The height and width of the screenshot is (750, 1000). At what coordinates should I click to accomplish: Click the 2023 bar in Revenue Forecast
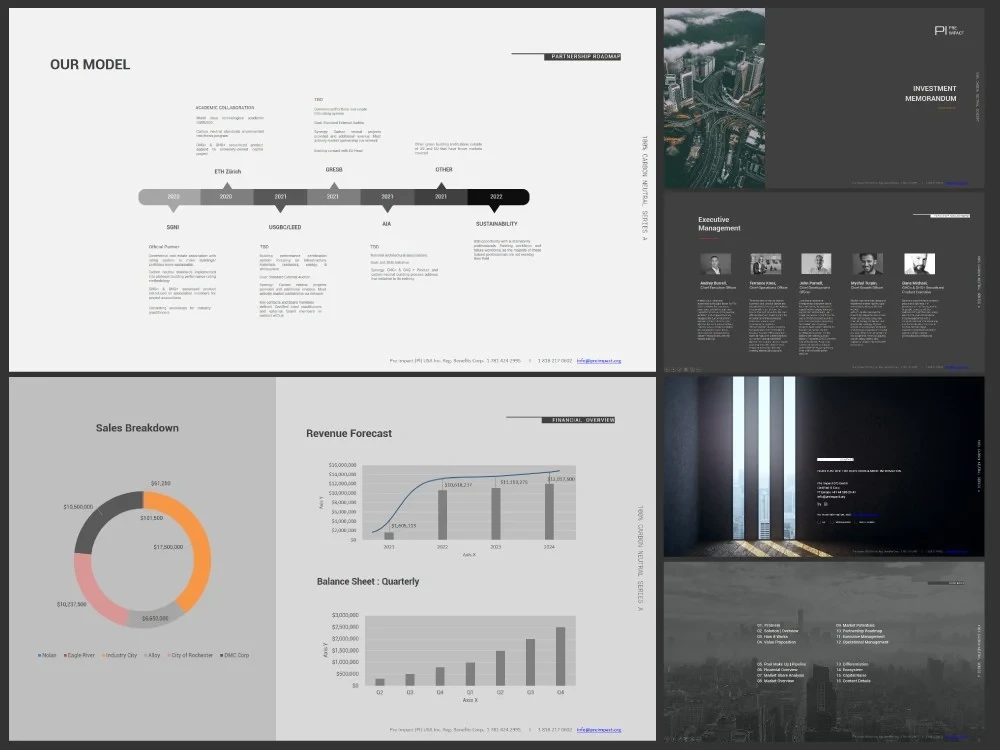[496, 513]
